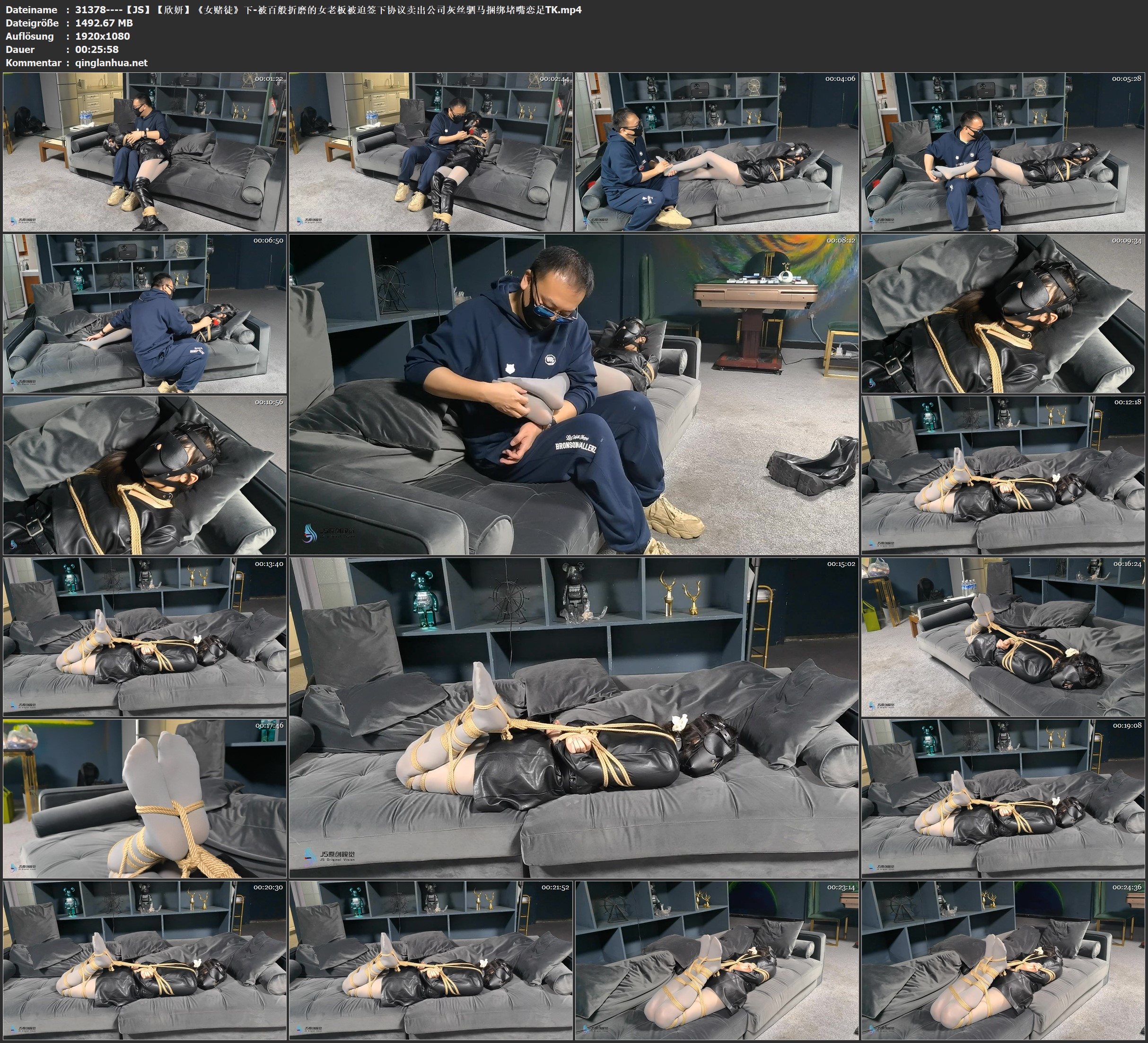Click the 00:05:28 preview frame

tap(1003, 152)
